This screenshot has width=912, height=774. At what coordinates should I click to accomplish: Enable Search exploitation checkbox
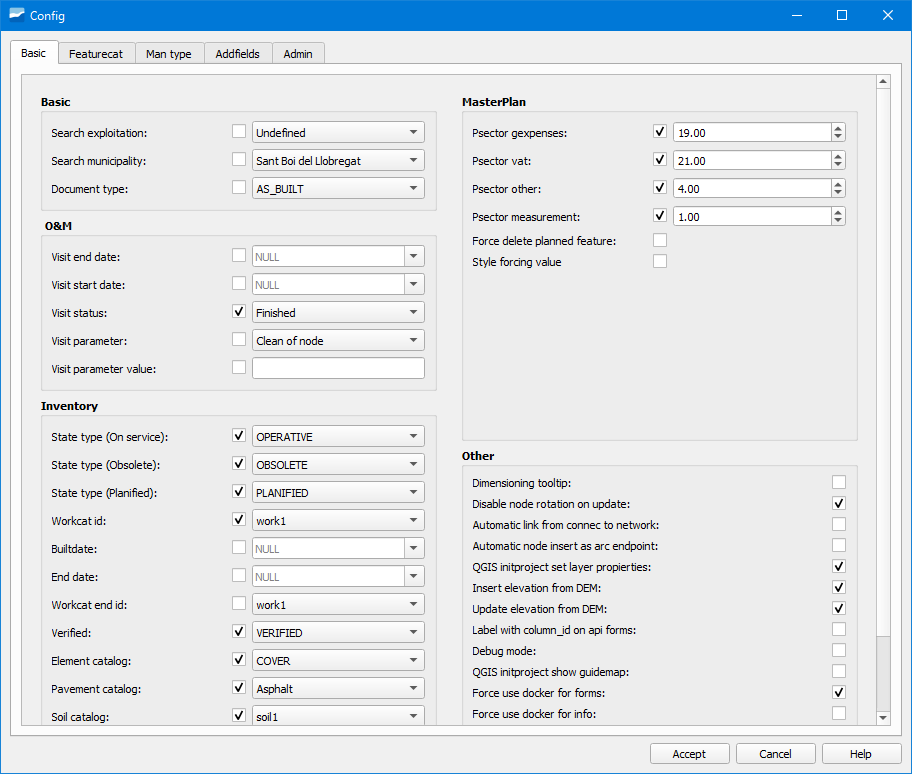pyautogui.click(x=239, y=132)
